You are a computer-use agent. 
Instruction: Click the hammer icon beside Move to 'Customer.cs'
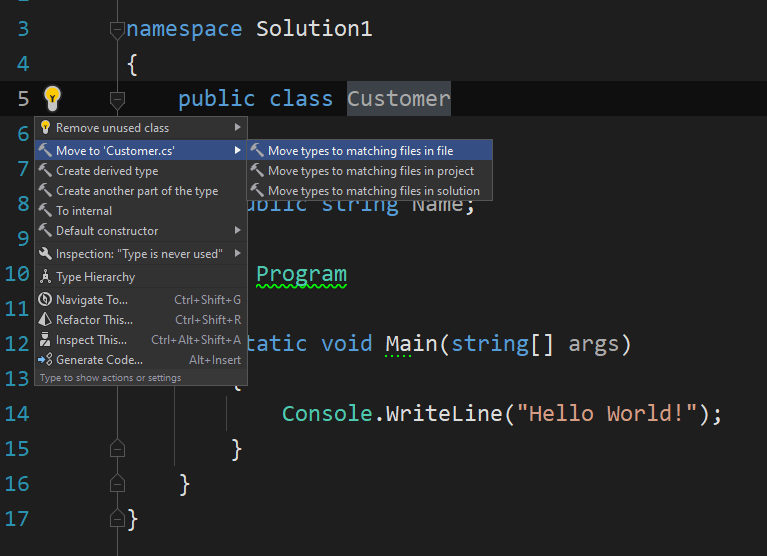45,150
